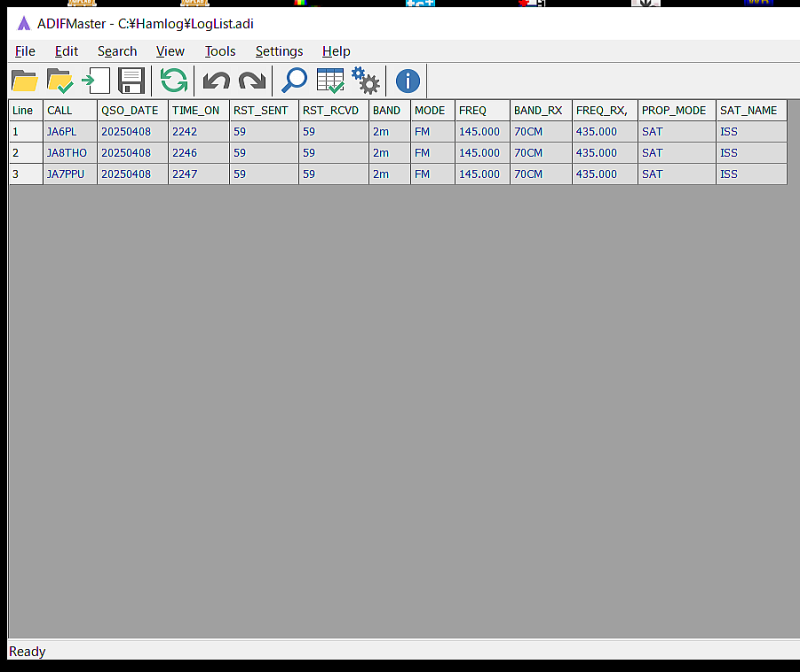Click the QSO_DATE column header

[133, 110]
